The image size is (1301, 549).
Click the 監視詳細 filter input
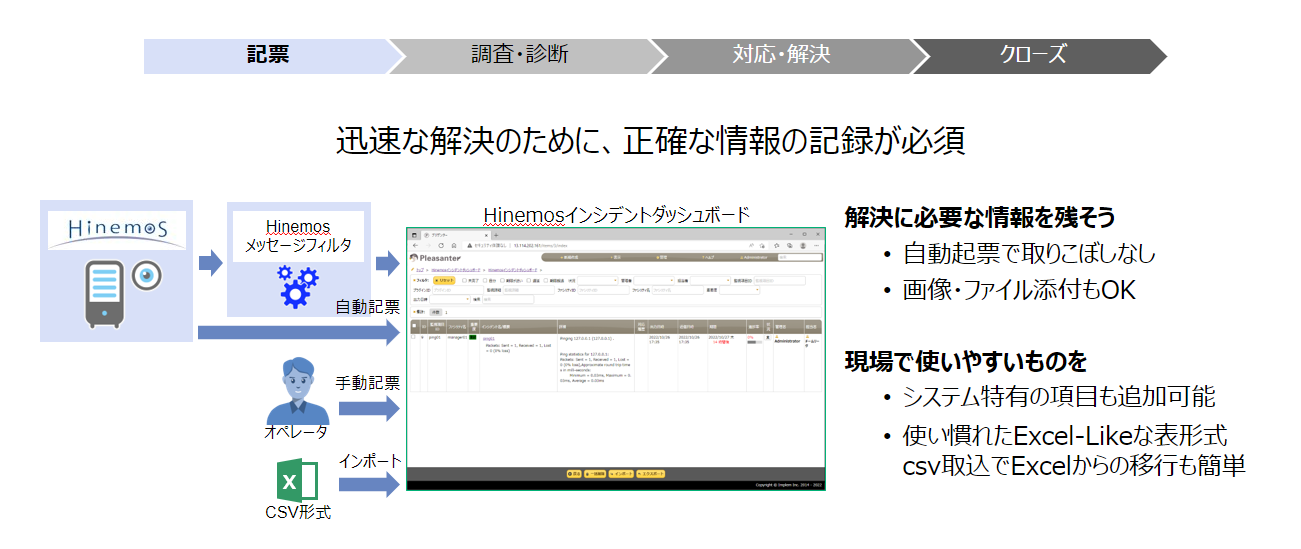pyautogui.click(x=529, y=290)
